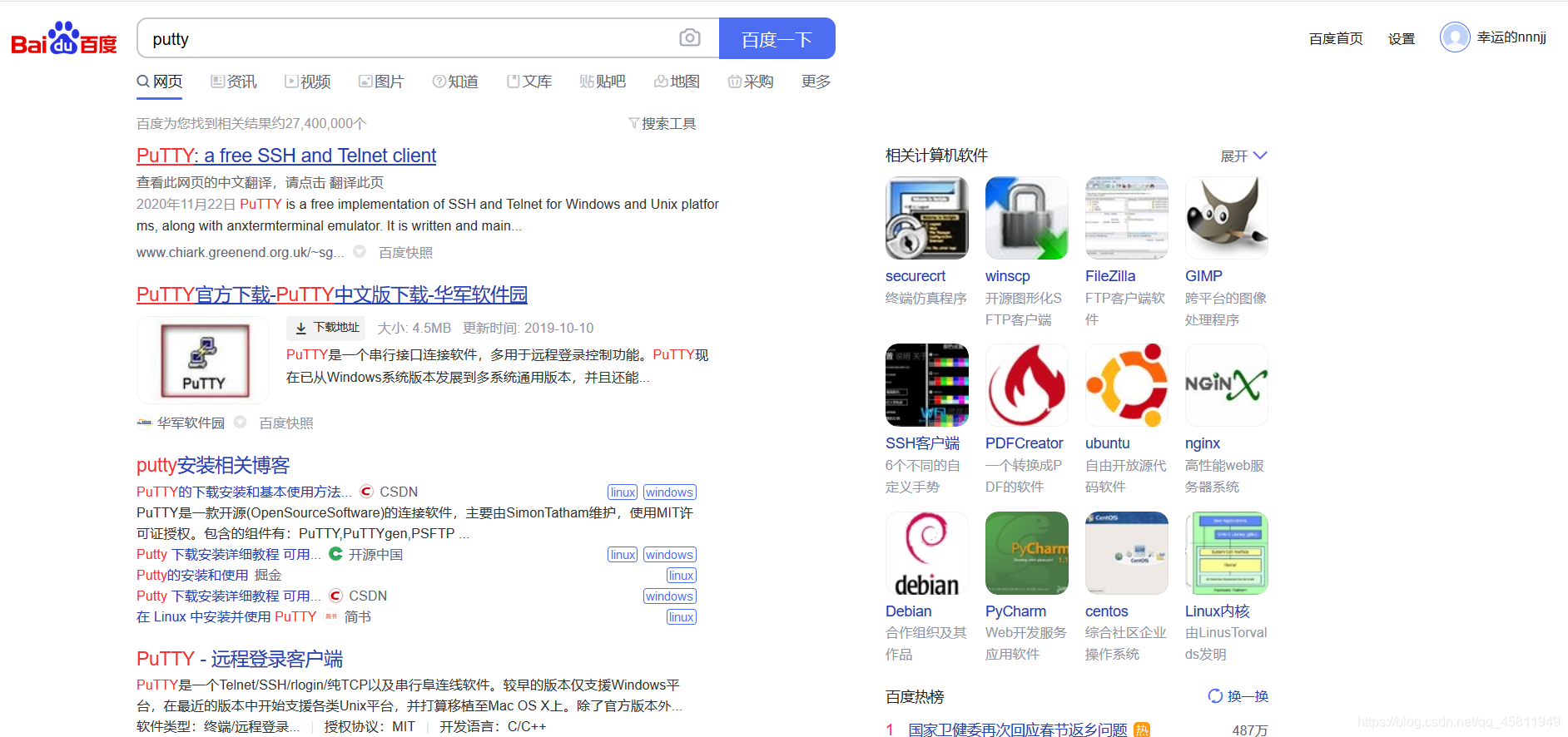
Task: Switch to the 视频 tab
Action: (x=308, y=82)
